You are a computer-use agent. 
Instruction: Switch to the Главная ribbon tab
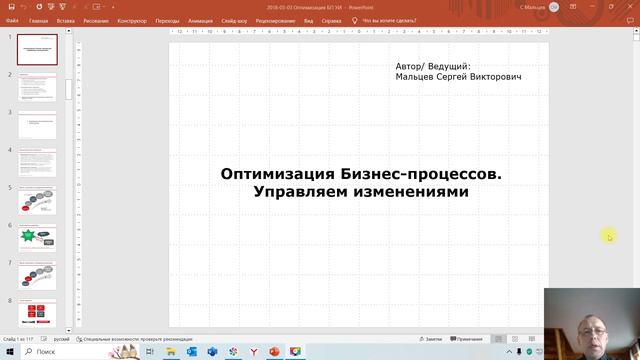[x=38, y=21]
